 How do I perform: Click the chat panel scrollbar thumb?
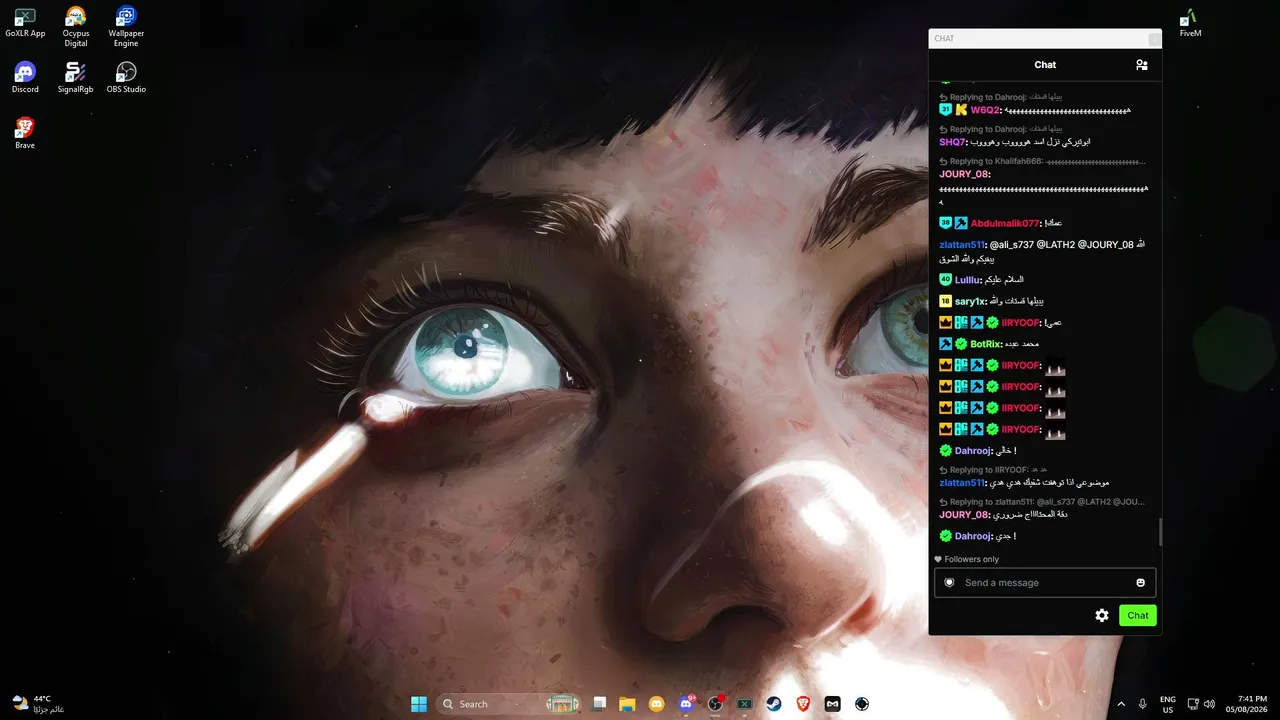pyautogui.click(x=1160, y=533)
